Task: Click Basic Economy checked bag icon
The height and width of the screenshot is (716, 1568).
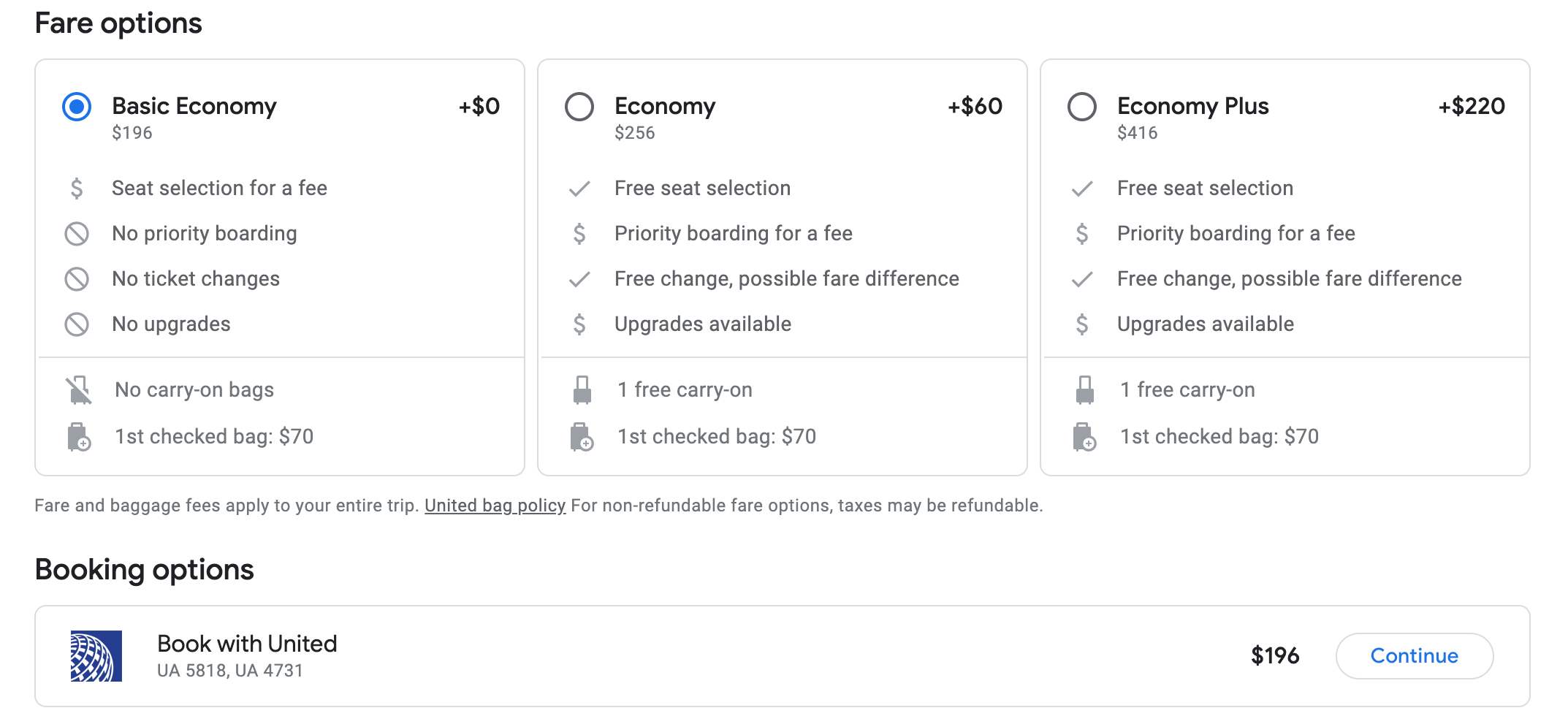Action: [78, 437]
